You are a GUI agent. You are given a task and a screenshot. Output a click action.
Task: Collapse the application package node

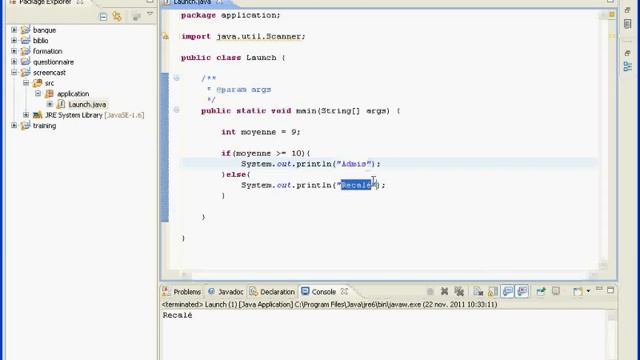click(x=38, y=93)
